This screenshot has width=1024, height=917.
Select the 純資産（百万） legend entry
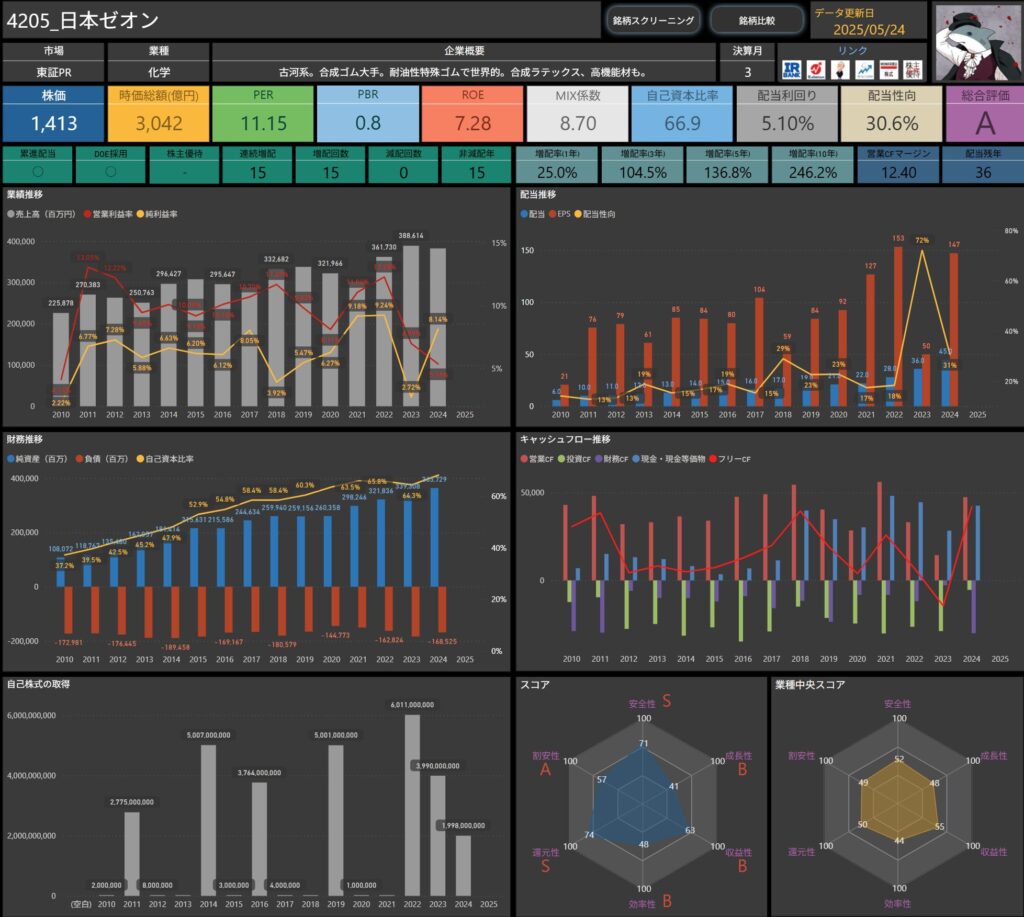(37, 459)
